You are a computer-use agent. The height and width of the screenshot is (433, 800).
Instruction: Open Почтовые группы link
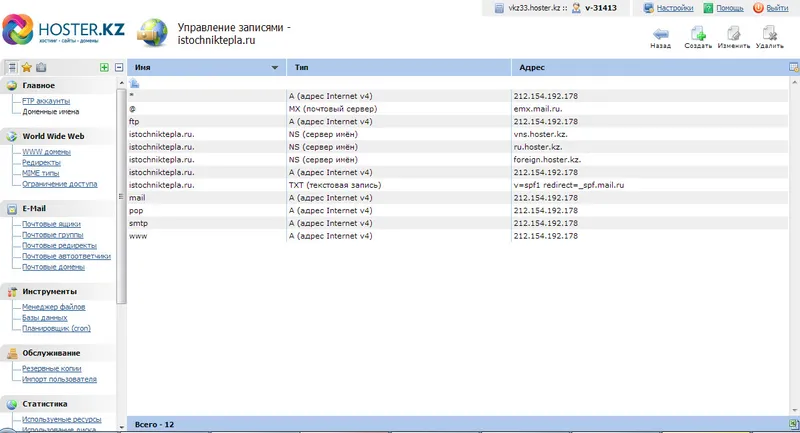pyautogui.click(x=53, y=235)
